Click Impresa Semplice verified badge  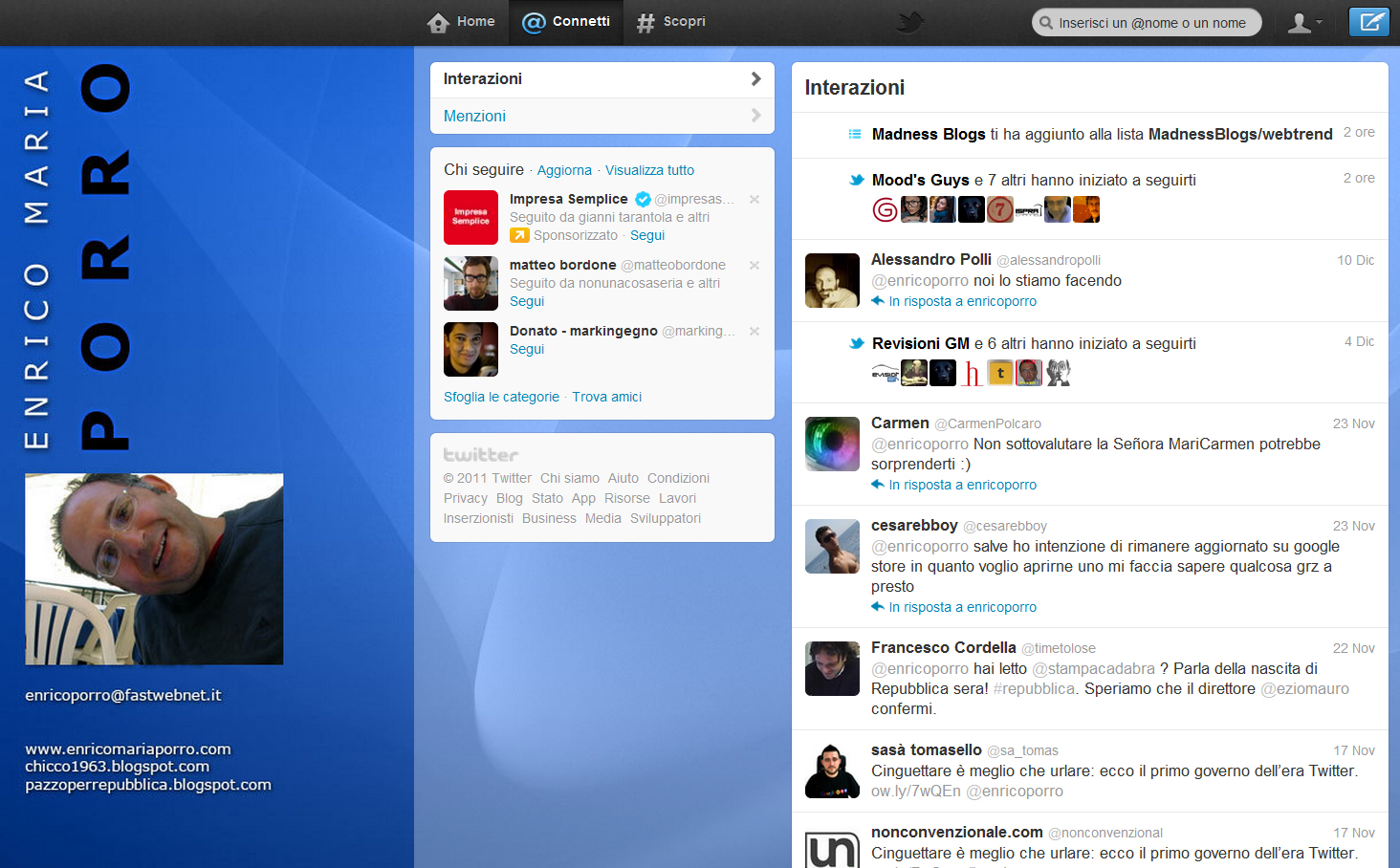(x=644, y=199)
